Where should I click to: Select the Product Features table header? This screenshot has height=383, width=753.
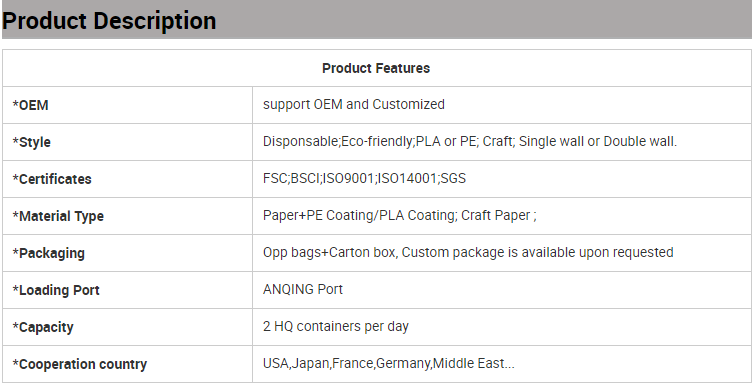[376, 68]
